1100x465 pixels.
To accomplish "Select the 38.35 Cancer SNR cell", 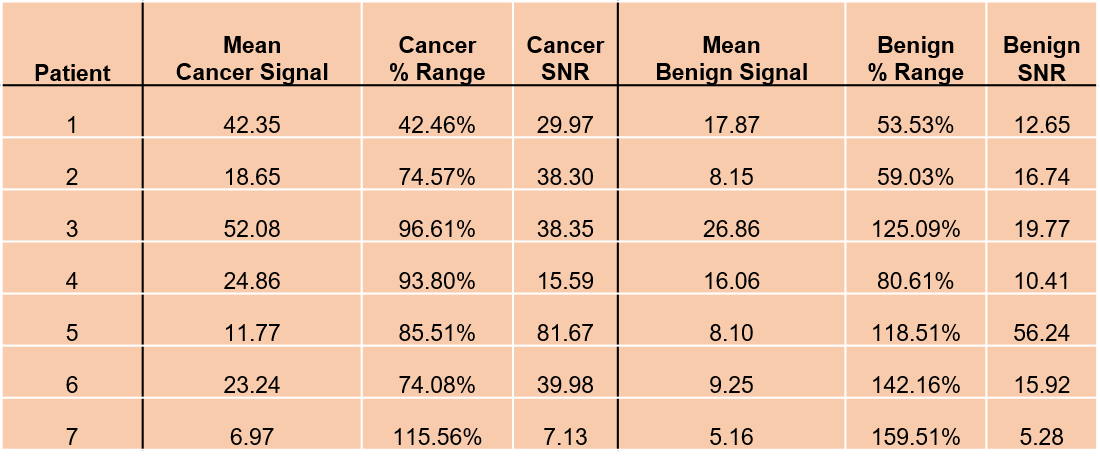I will tap(565, 229).
